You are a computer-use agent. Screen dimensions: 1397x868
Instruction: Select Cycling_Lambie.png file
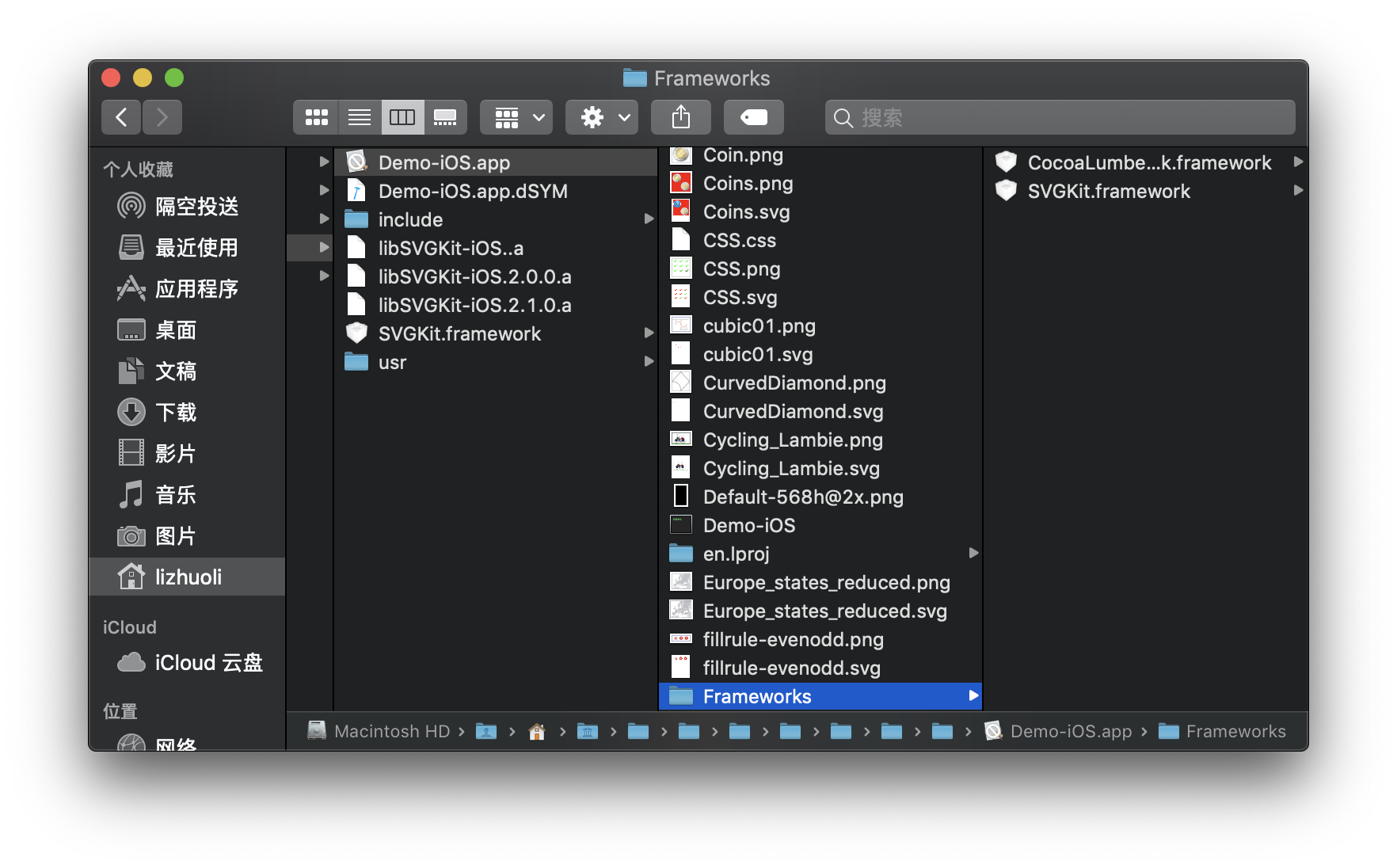tap(820, 440)
